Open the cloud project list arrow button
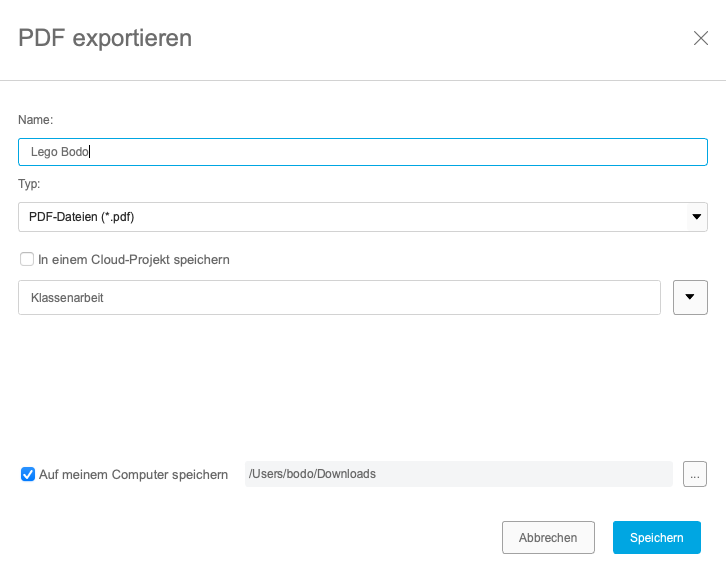The width and height of the screenshot is (726, 573). pos(690,297)
